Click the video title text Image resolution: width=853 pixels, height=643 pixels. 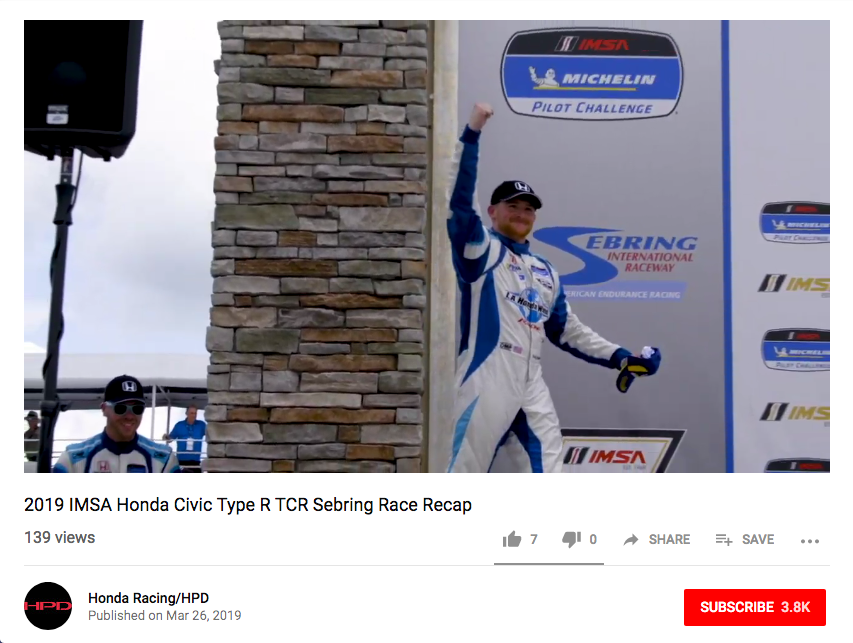click(248, 505)
